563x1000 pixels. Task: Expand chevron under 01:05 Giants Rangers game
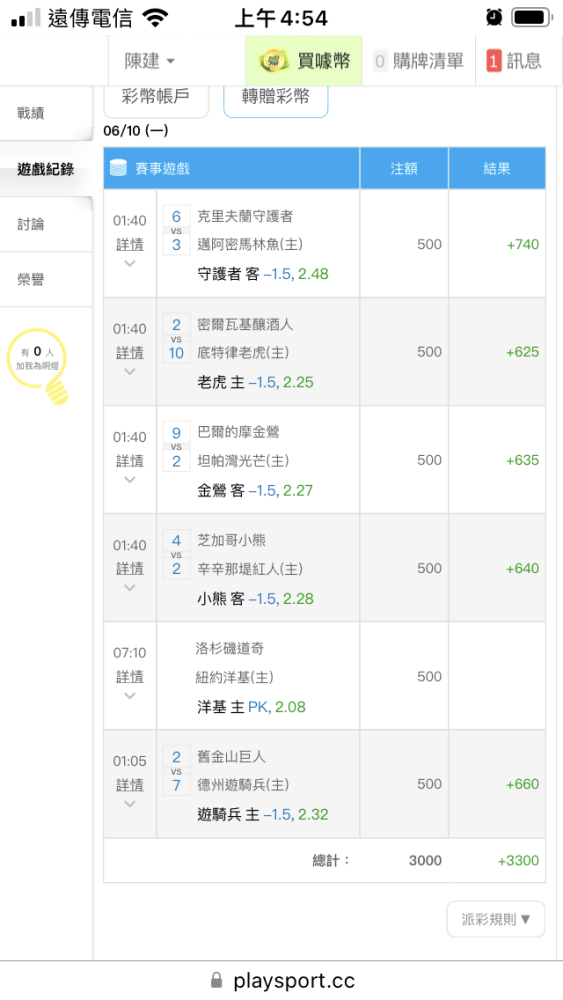[x=130, y=804]
